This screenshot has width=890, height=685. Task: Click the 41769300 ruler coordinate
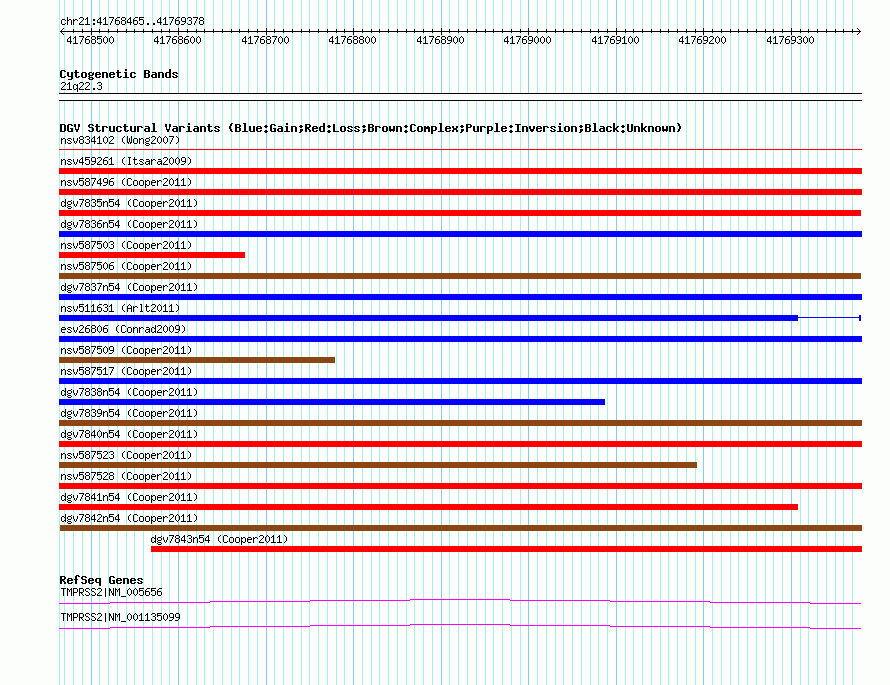[x=790, y=40]
